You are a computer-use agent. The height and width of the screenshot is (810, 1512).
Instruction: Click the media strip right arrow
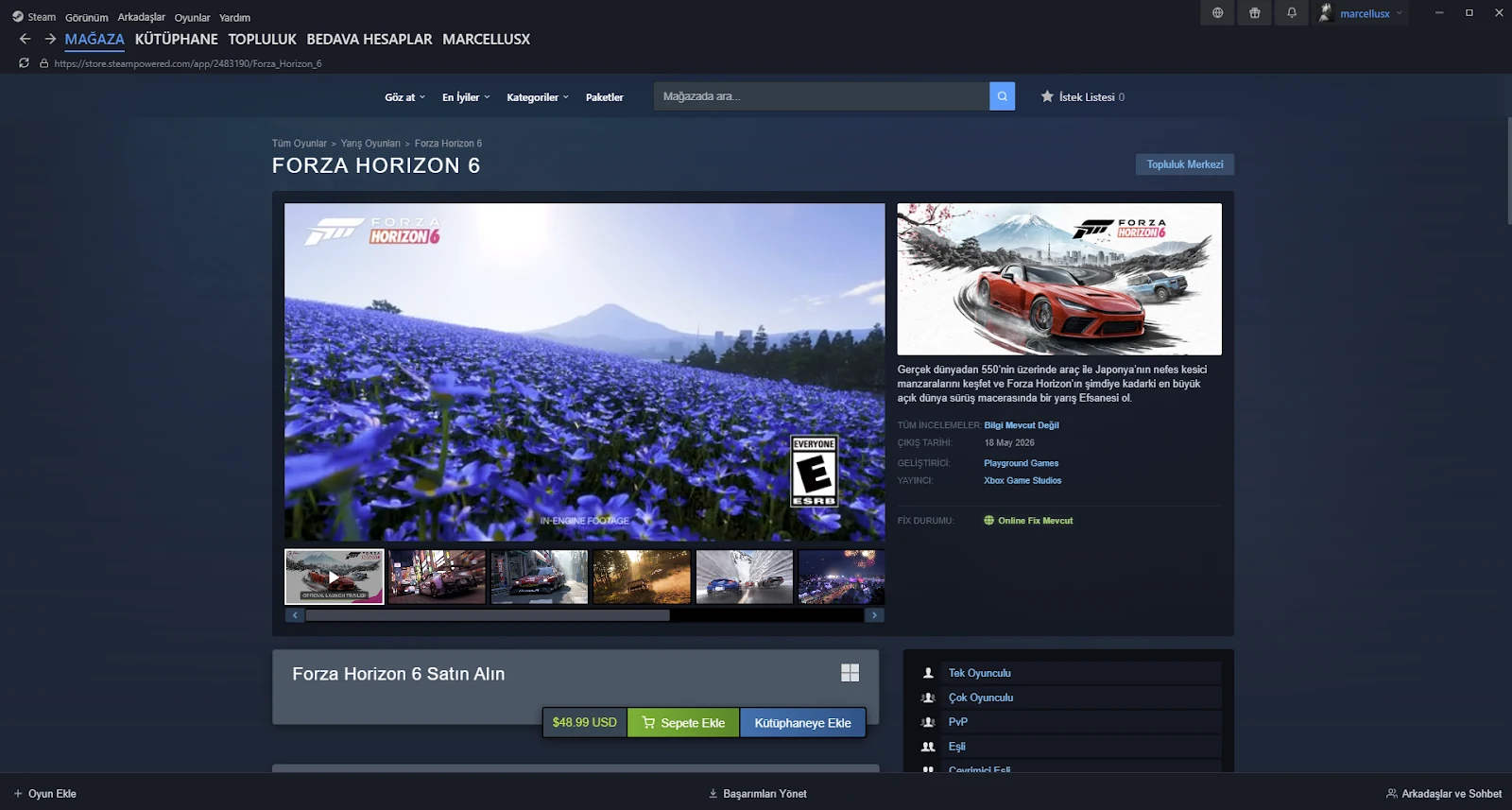coord(874,615)
